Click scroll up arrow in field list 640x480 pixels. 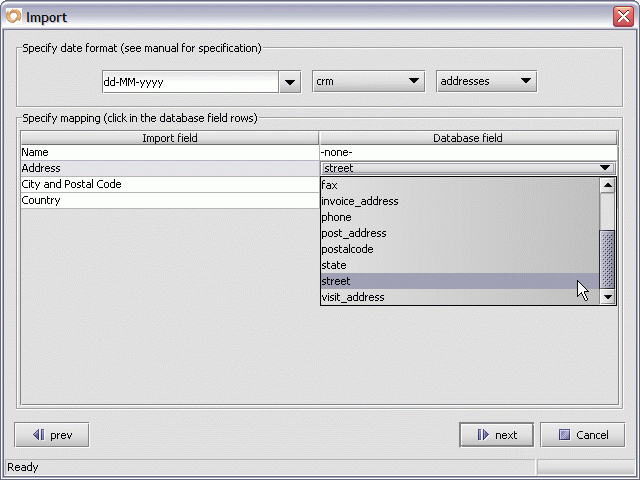(607, 185)
